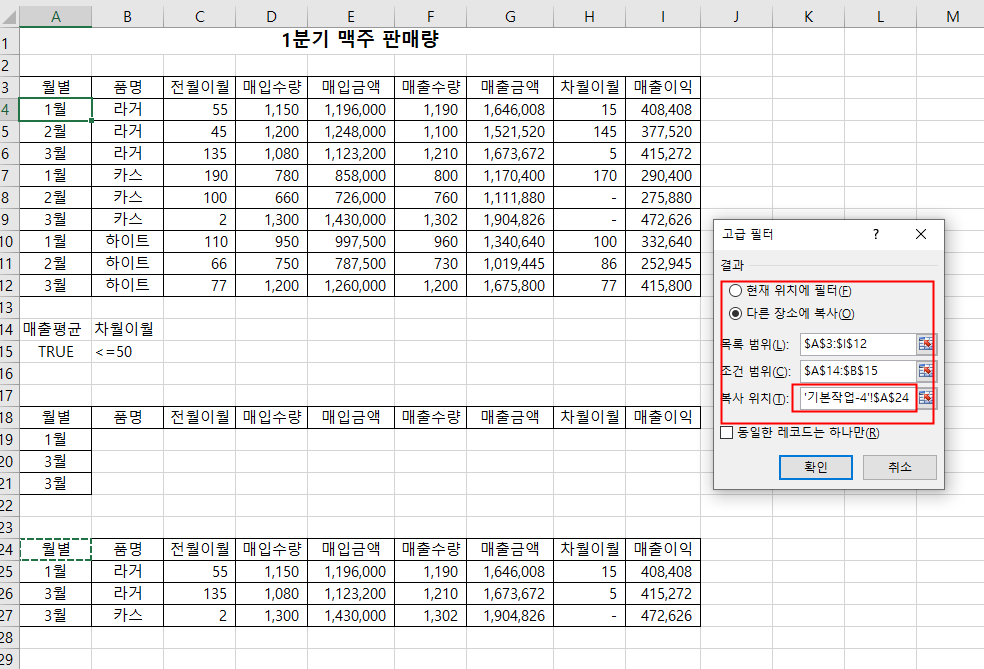Click the 차월이월 cell with value 145
The width and height of the screenshot is (984, 669).
[x=589, y=132]
